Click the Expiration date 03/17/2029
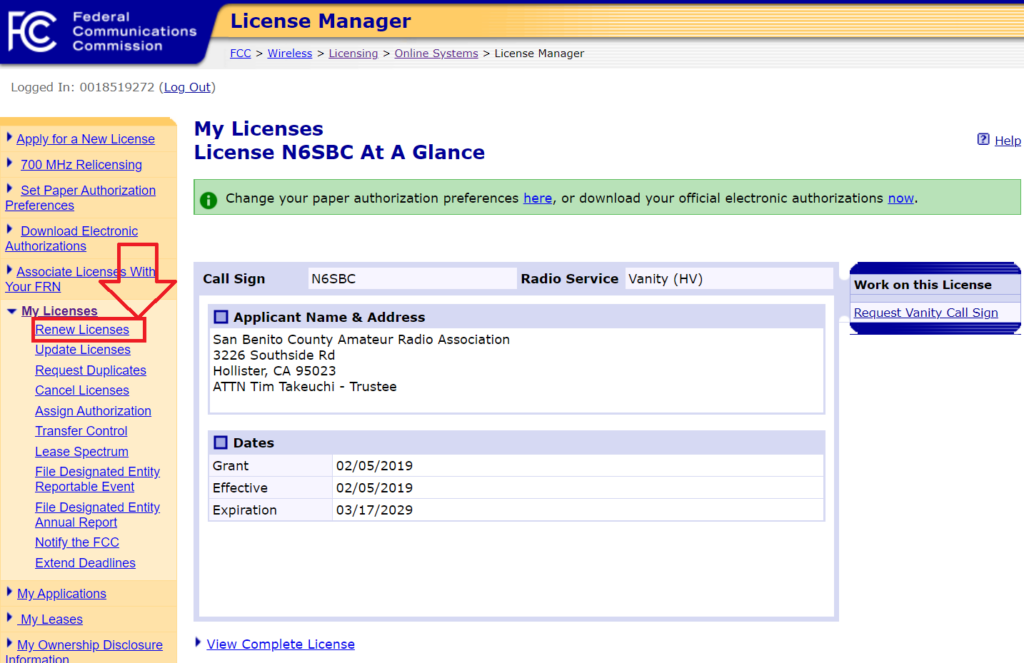1024x663 pixels. [x=374, y=510]
